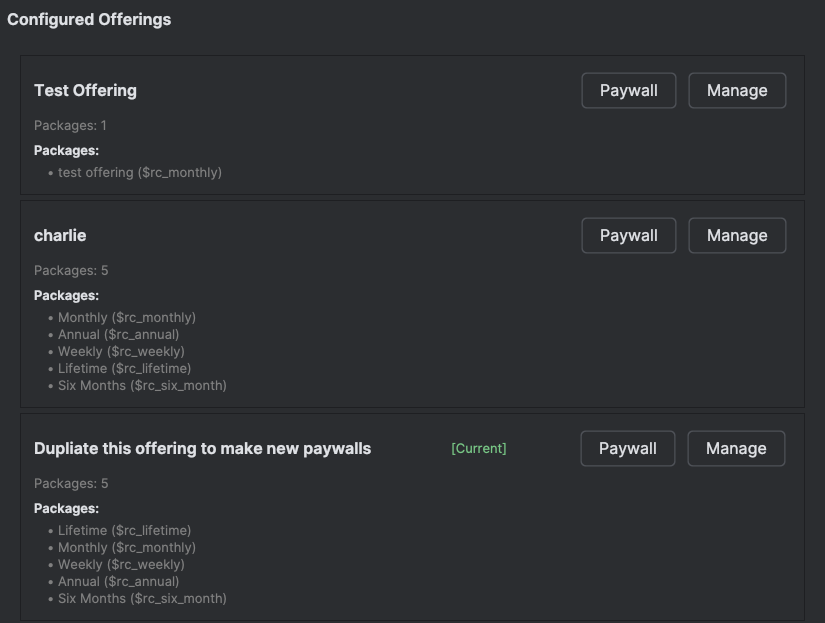Screen dimensions: 825x623
Task: Open Paywall for the charlie offering
Action: (628, 236)
